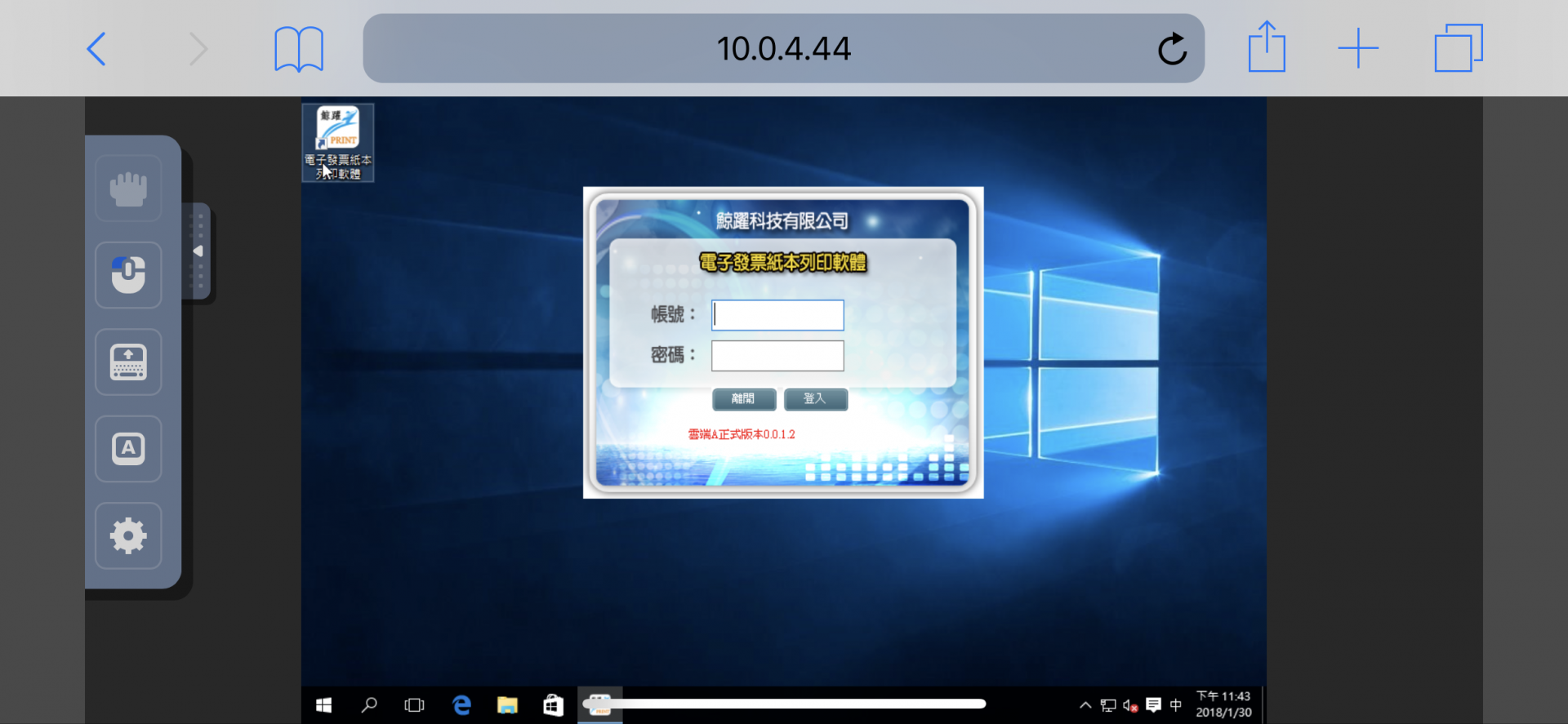Tap the hand gesture mode icon
The height and width of the screenshot is (724, 1568).
tap(128, 189)
